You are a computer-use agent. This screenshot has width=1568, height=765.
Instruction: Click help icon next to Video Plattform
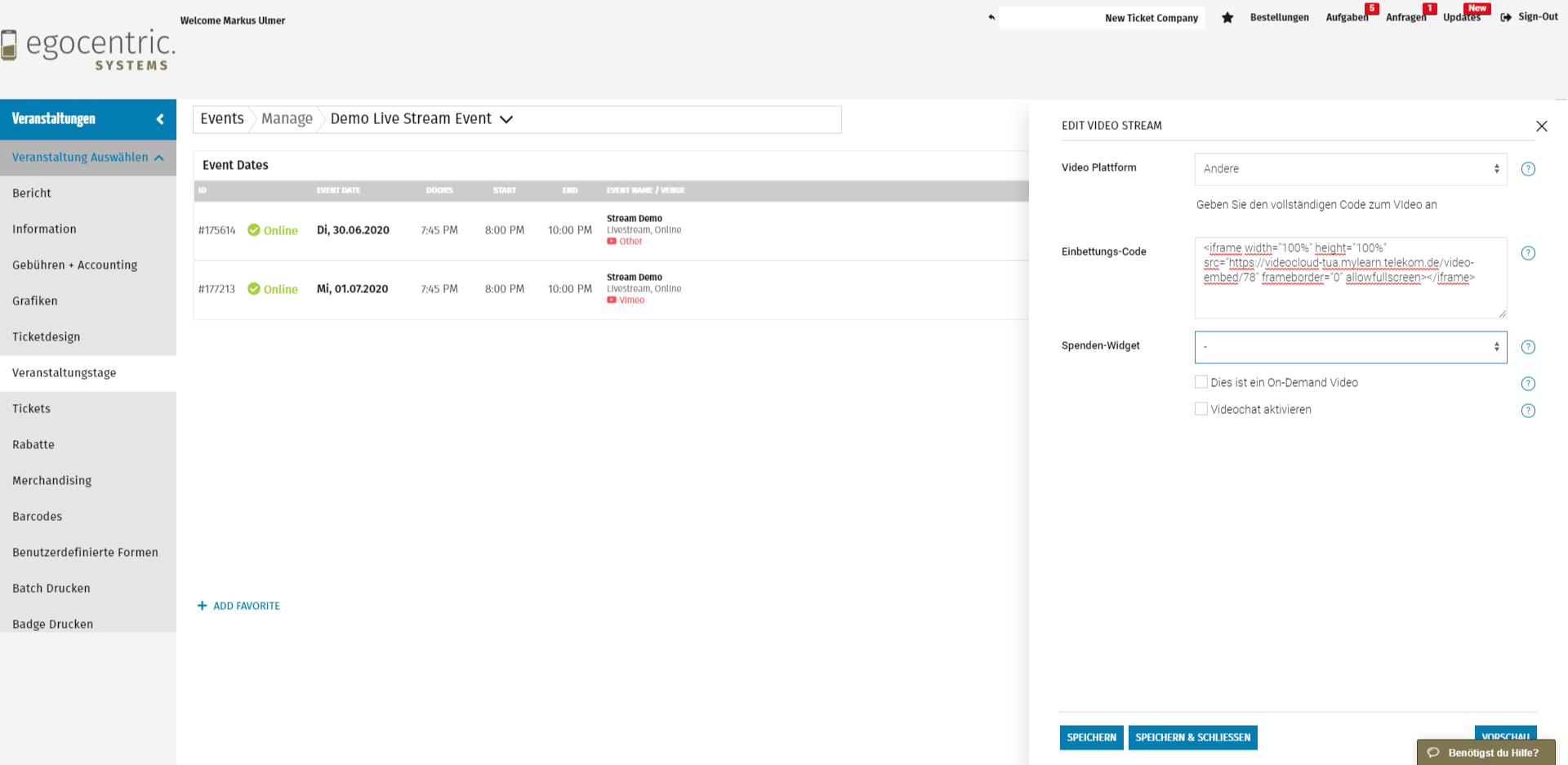[x=1528, y=169]
